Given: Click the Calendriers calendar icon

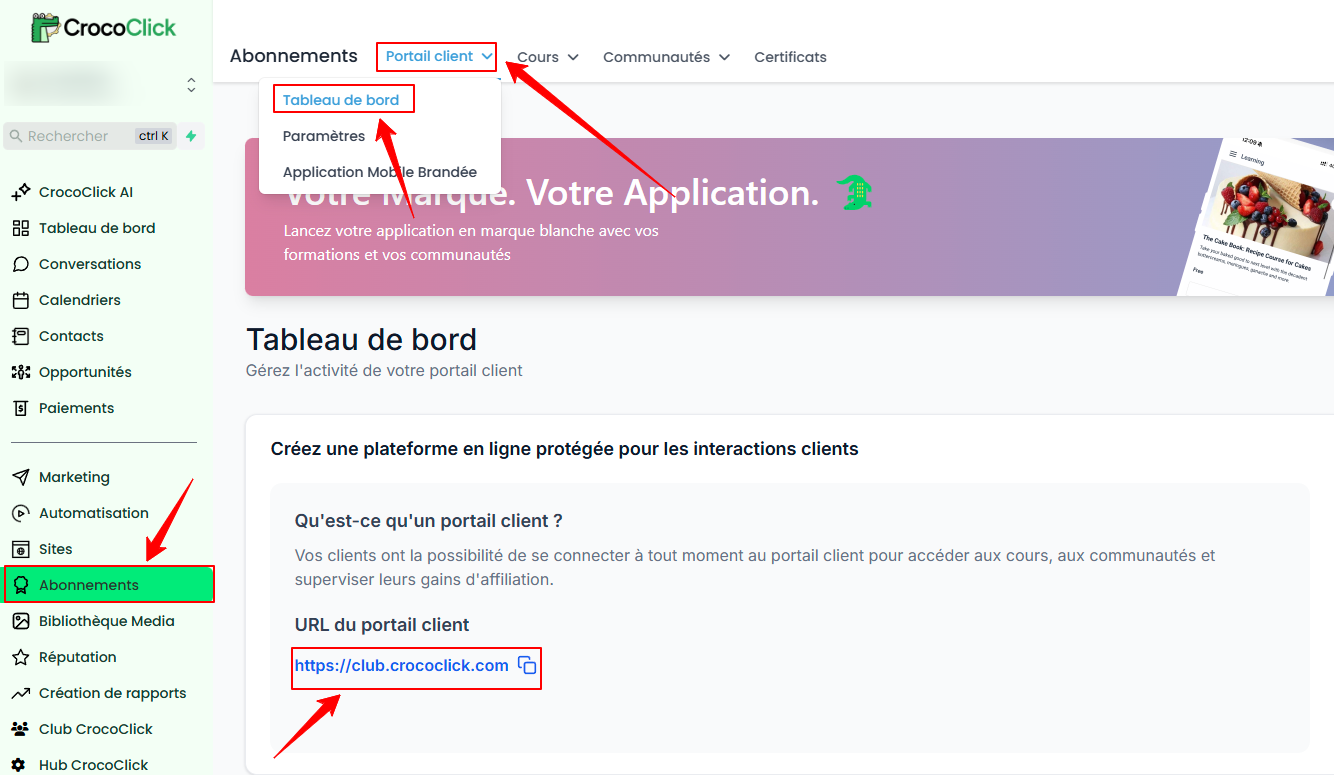Looking at the screenshot, I should pyautogui.click(x=20, y=300).
